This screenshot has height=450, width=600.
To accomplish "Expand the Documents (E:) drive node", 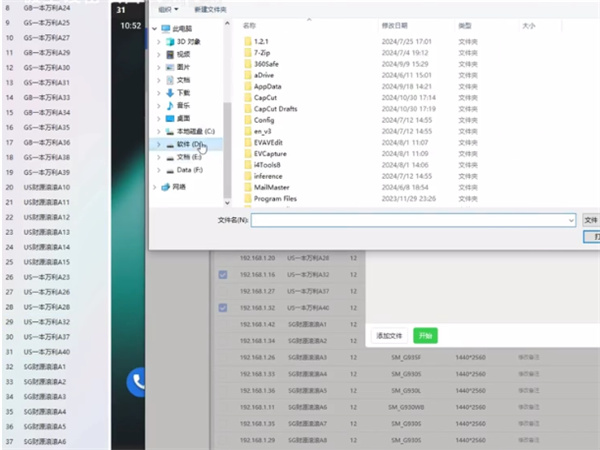I will click(158, 157).
